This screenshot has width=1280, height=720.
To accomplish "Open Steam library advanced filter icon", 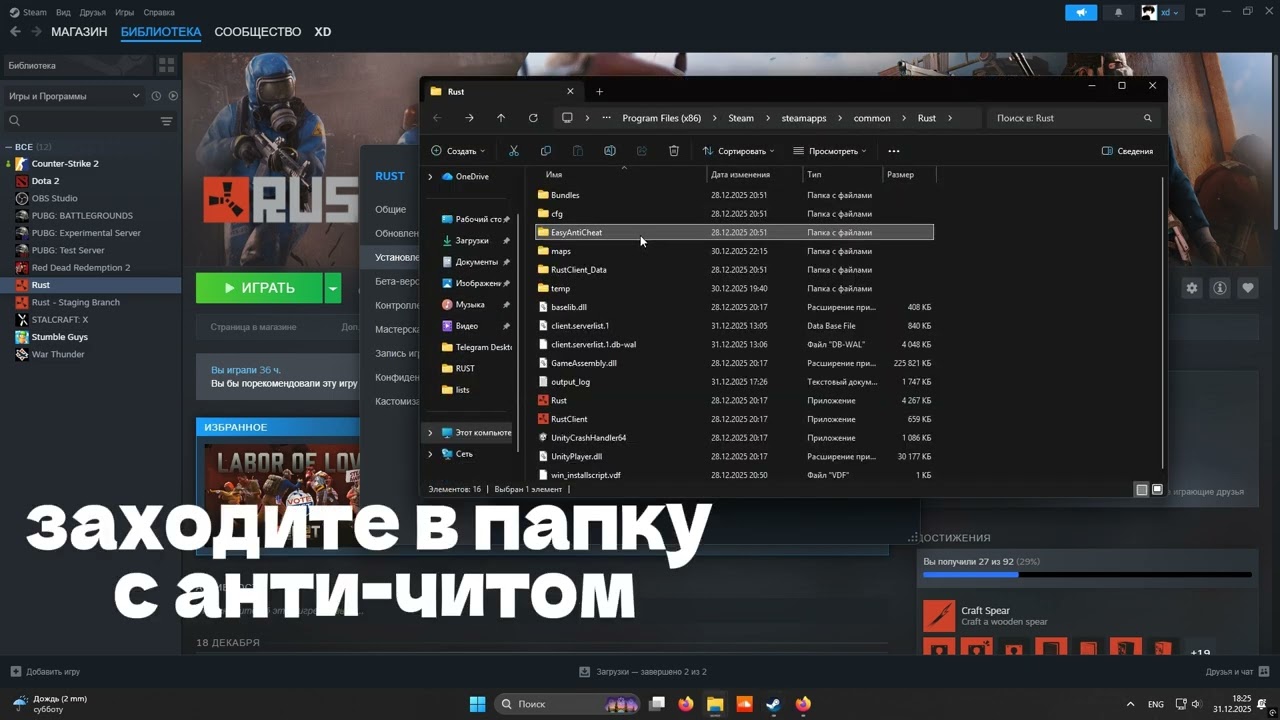I will [166, 121].
